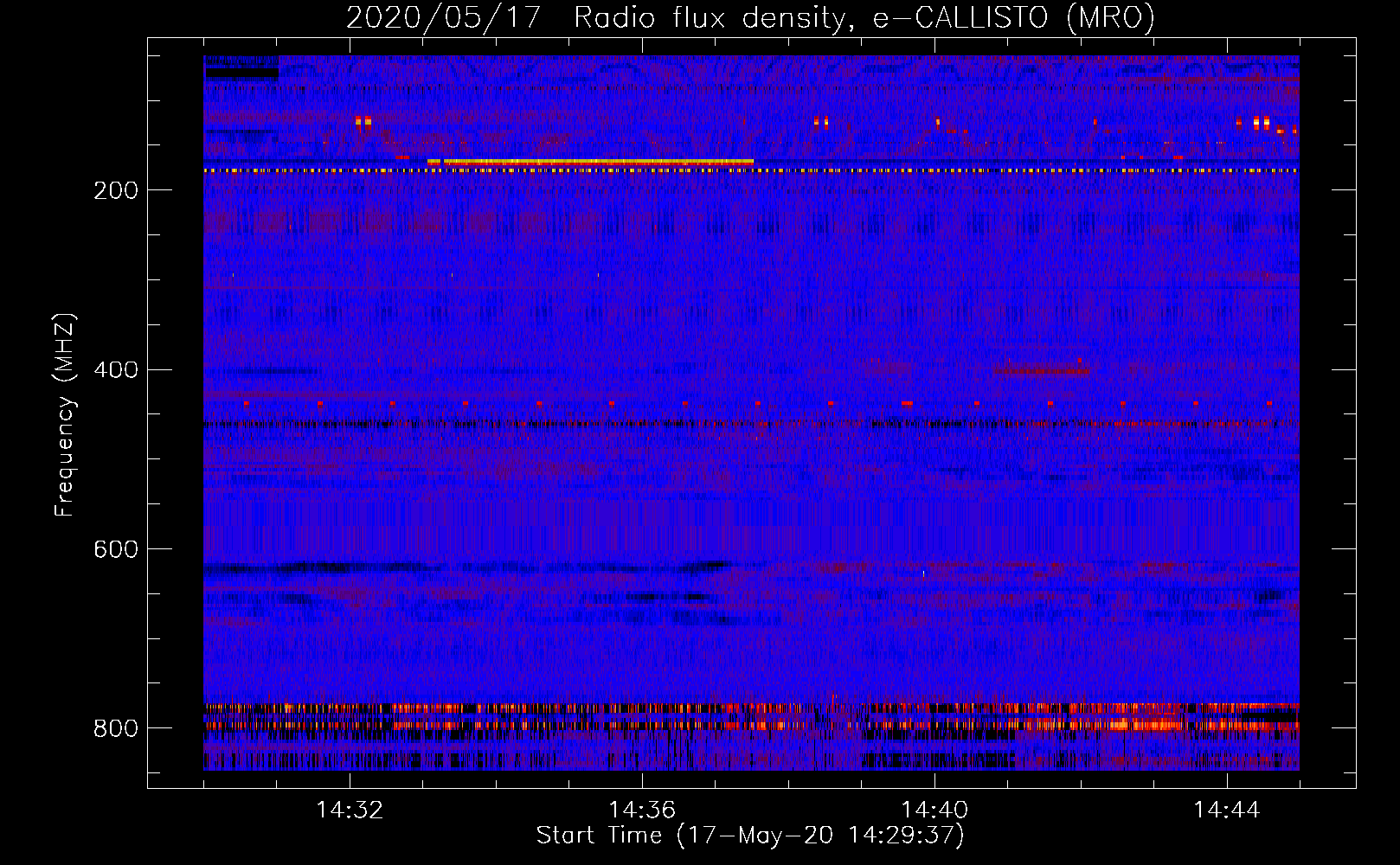Click the long yellow-orange emission bar near 170 MHz
The image size is (1400, 865).
tap(590, 162)
